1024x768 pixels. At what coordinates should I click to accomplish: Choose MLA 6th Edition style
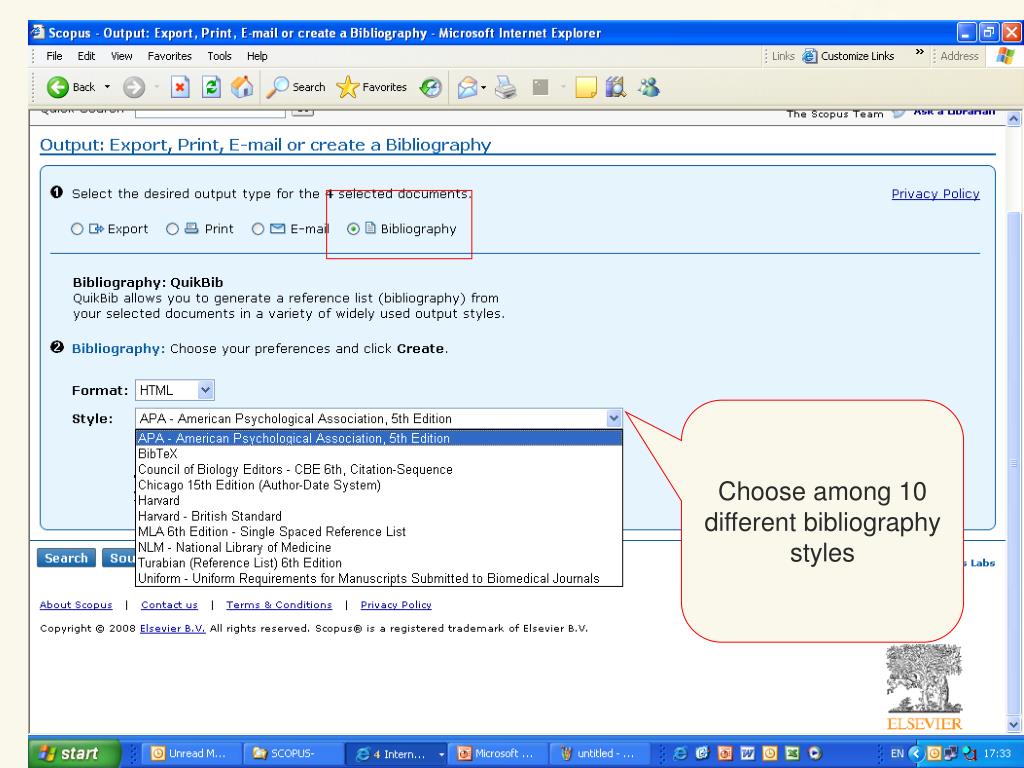click(379, 532)
